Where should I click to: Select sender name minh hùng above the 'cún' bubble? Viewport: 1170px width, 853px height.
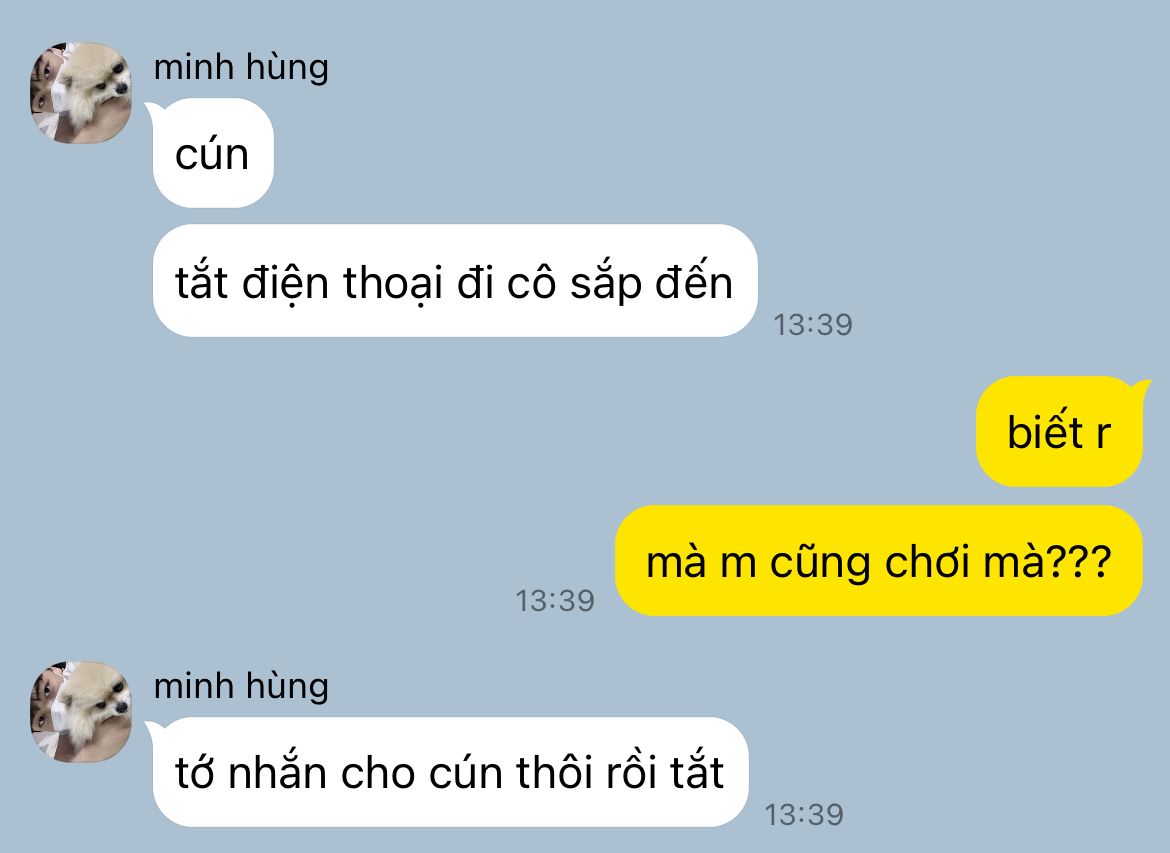[x=241, y=67]
